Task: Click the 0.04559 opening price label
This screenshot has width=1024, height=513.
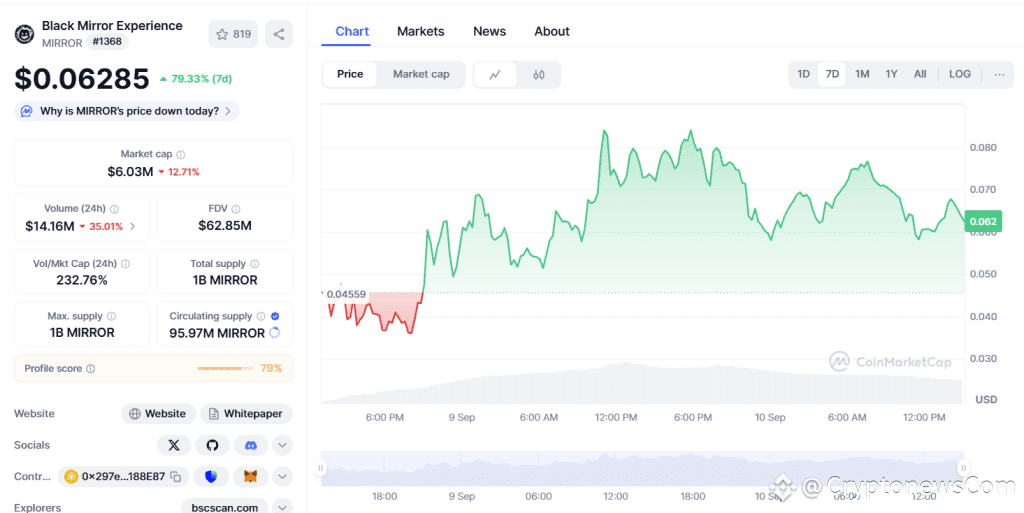Action: [345, 294]
